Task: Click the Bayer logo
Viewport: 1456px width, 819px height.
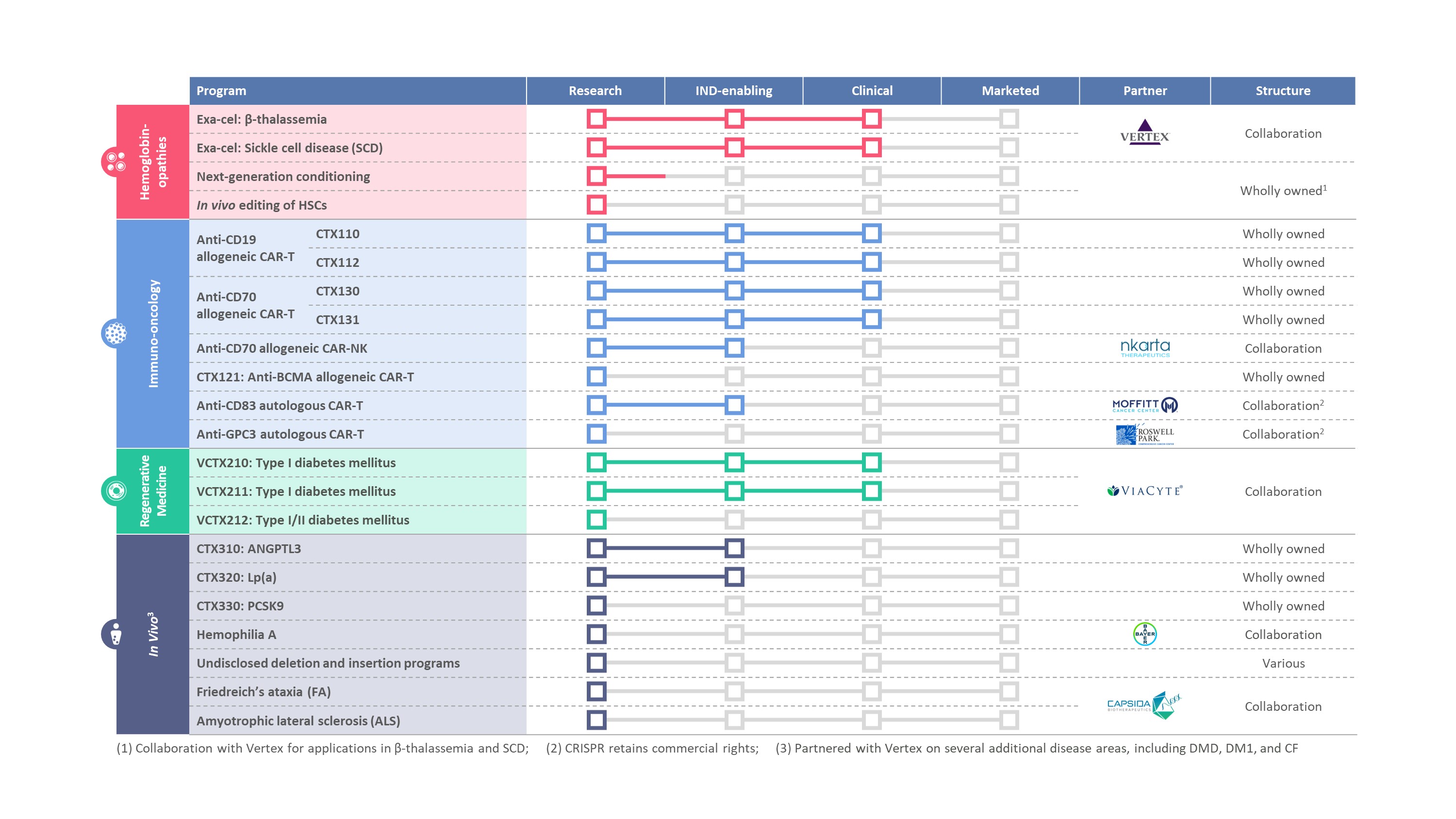Action: (1145, 634)
